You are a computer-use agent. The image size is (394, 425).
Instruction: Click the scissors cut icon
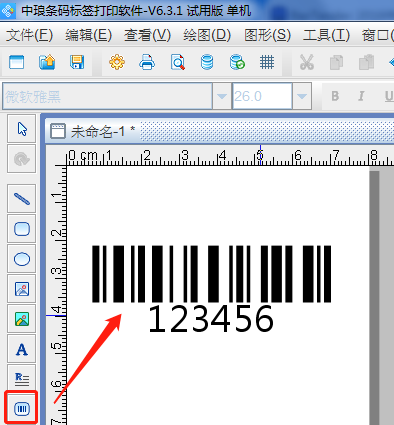[x=307, y=62]
